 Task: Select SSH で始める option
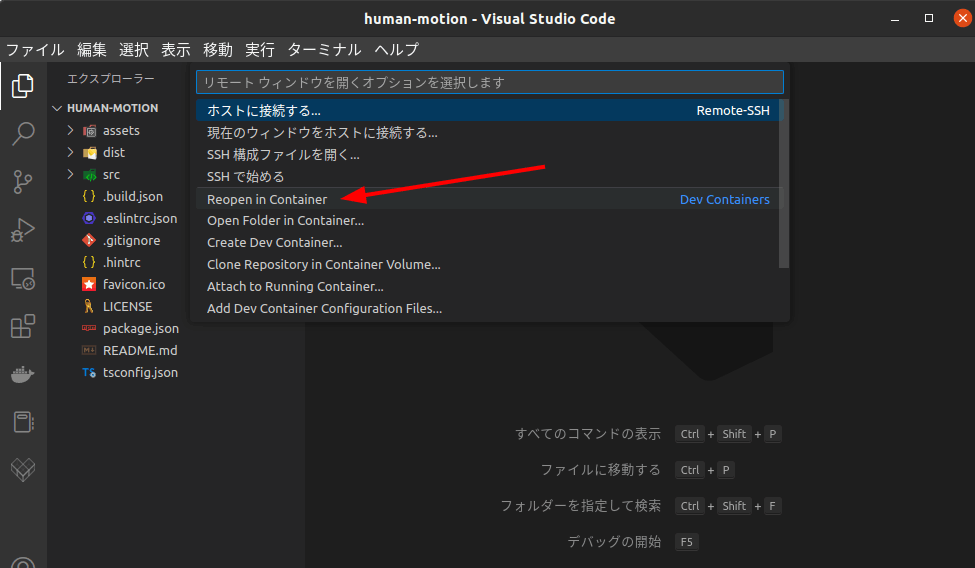[x=489, y=177]
